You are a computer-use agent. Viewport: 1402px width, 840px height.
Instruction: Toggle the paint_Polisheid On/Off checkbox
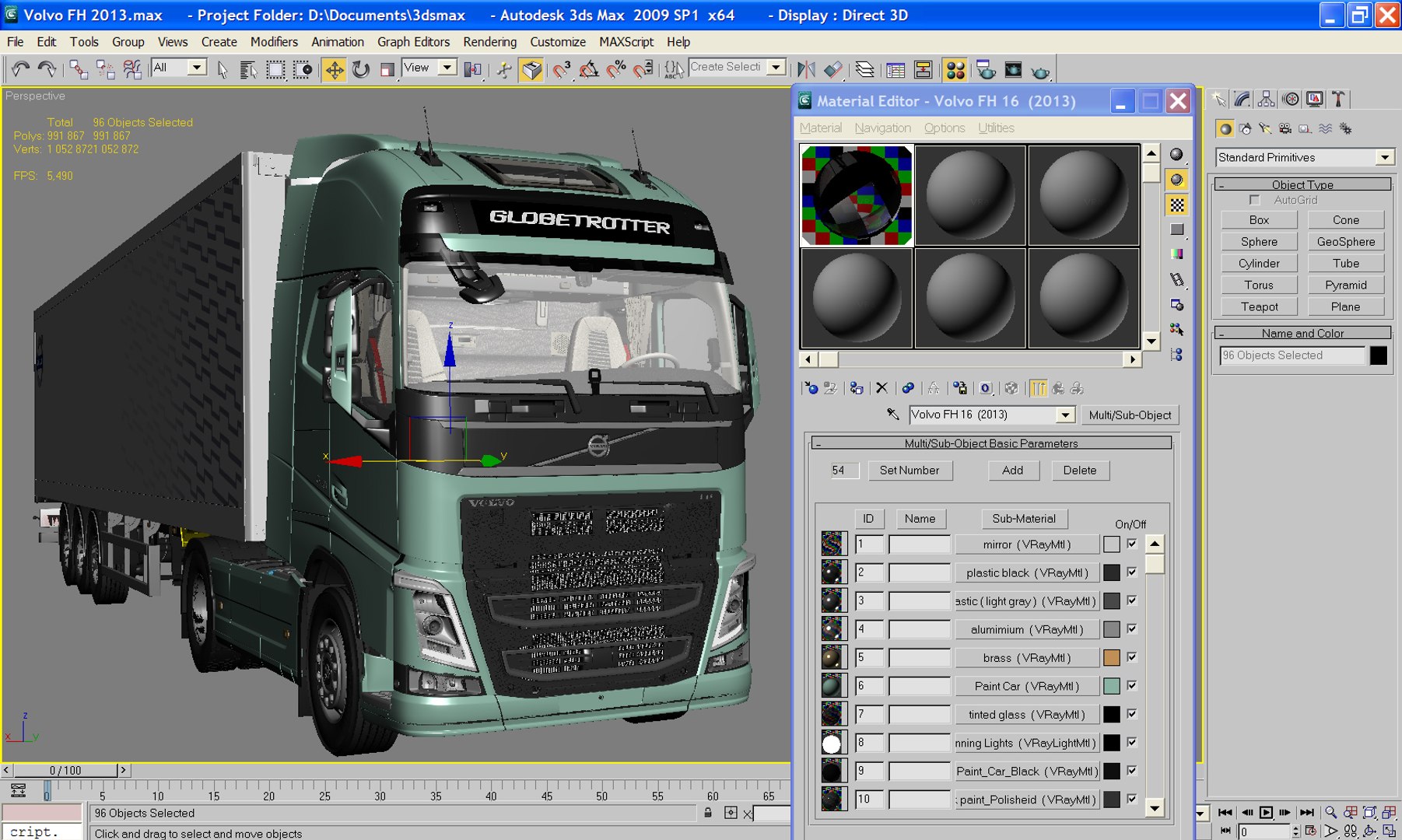tap(1132, 799)
